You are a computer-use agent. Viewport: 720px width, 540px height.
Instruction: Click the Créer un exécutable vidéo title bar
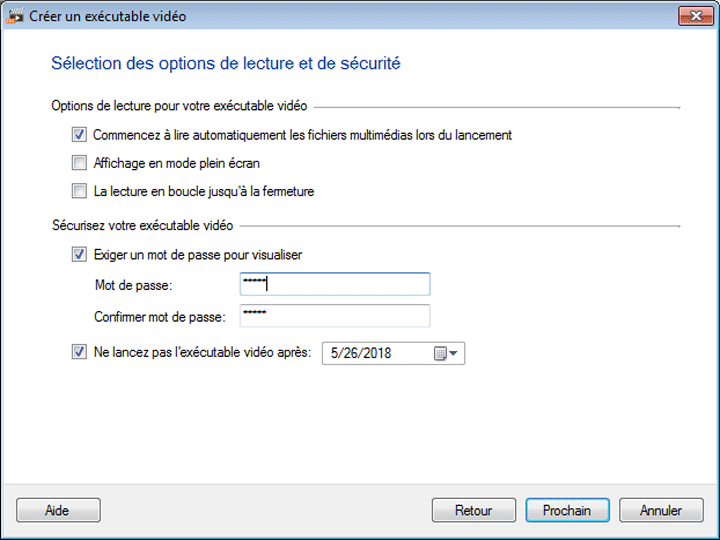tap(300, 16)
